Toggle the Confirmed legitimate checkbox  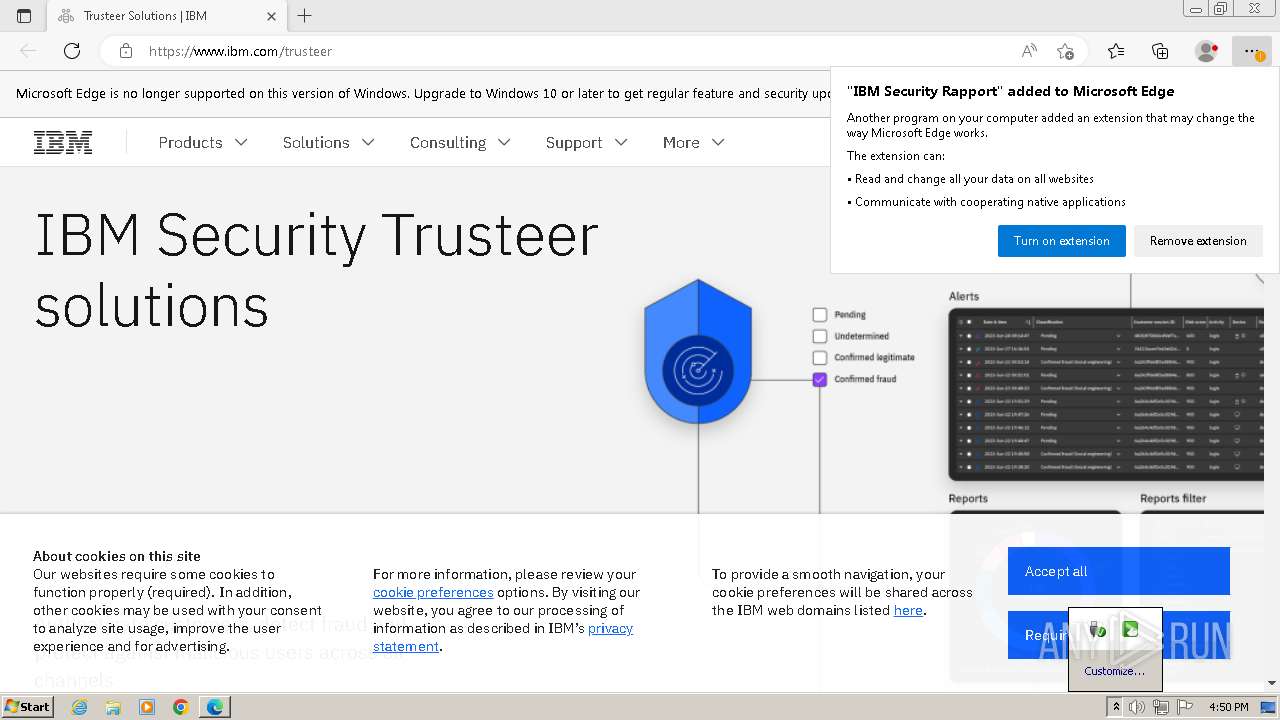(820, 358)
